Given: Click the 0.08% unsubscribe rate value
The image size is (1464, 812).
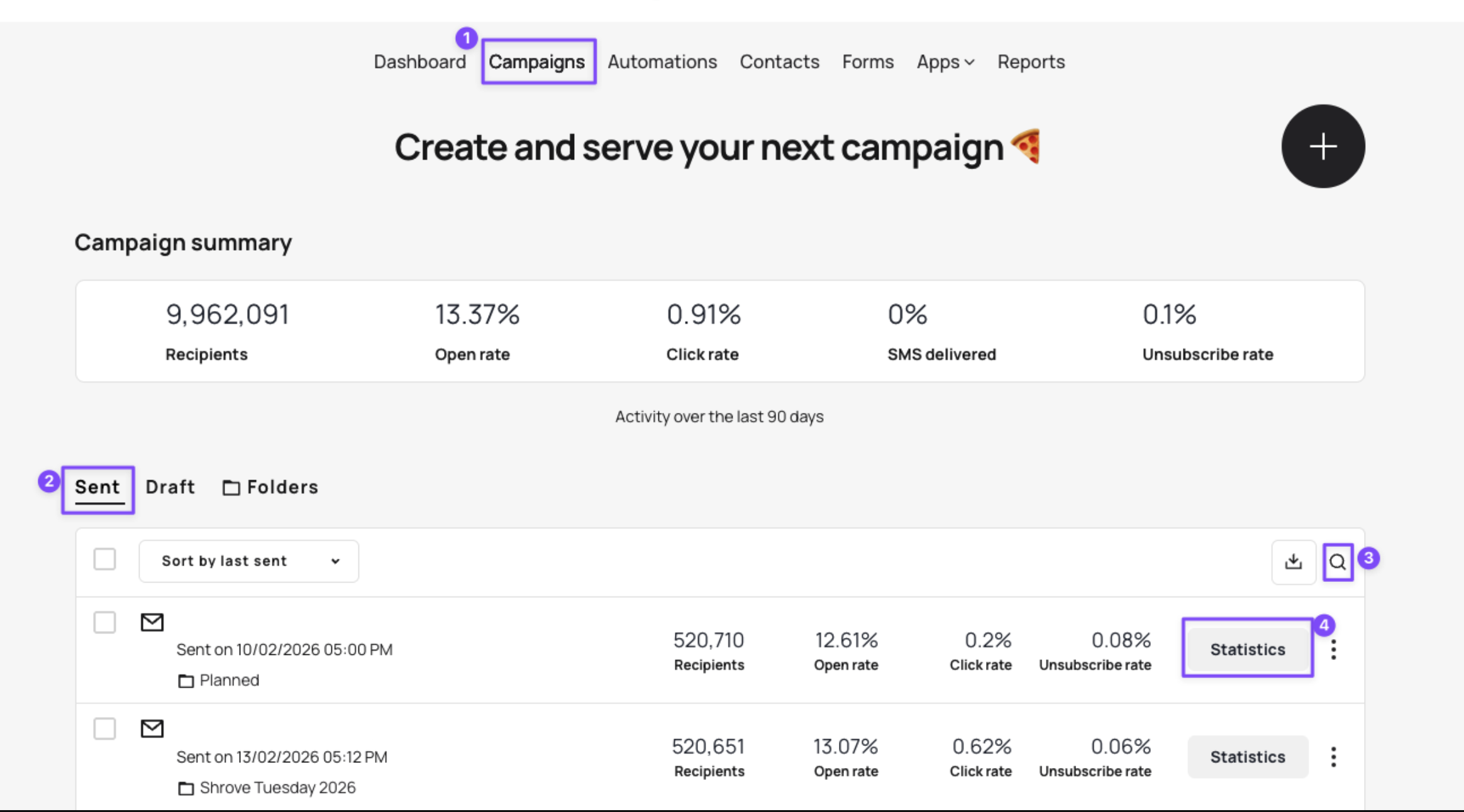Looking at the screenshot, I should pyautogui.click(x=1121, y=640).
